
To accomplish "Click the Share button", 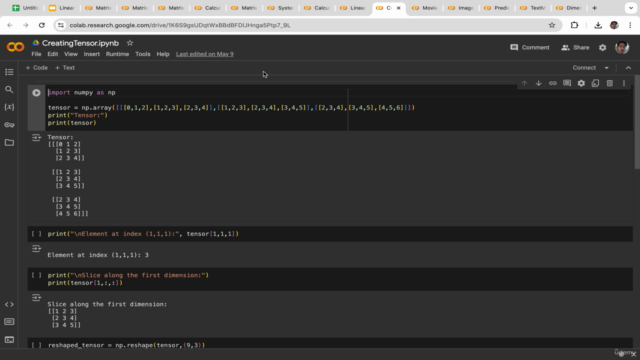I will tap(575, 48).
